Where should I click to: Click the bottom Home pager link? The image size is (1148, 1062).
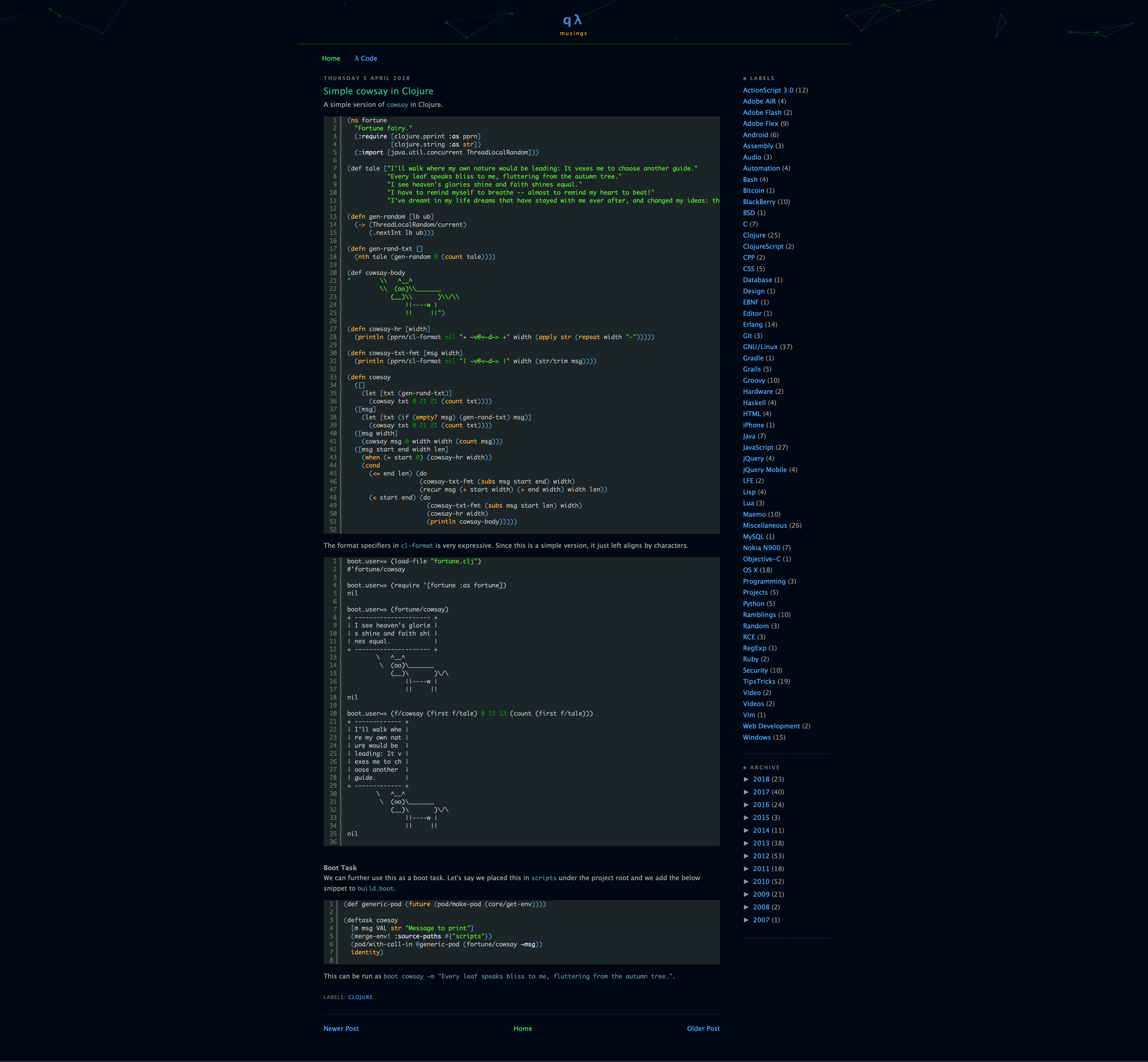522,1029
